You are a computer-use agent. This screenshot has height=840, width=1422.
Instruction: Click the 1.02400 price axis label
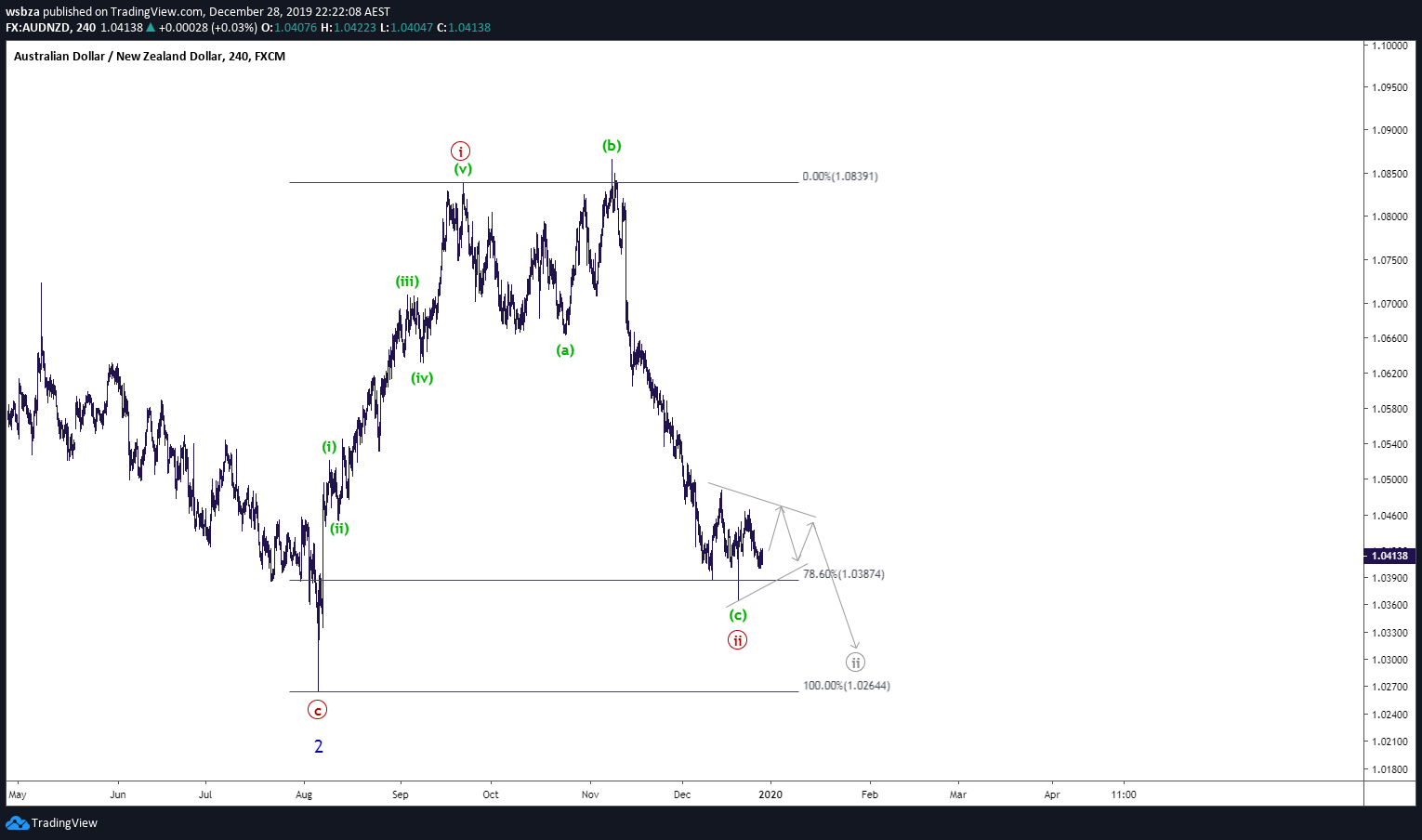[x=1389, y=715]
